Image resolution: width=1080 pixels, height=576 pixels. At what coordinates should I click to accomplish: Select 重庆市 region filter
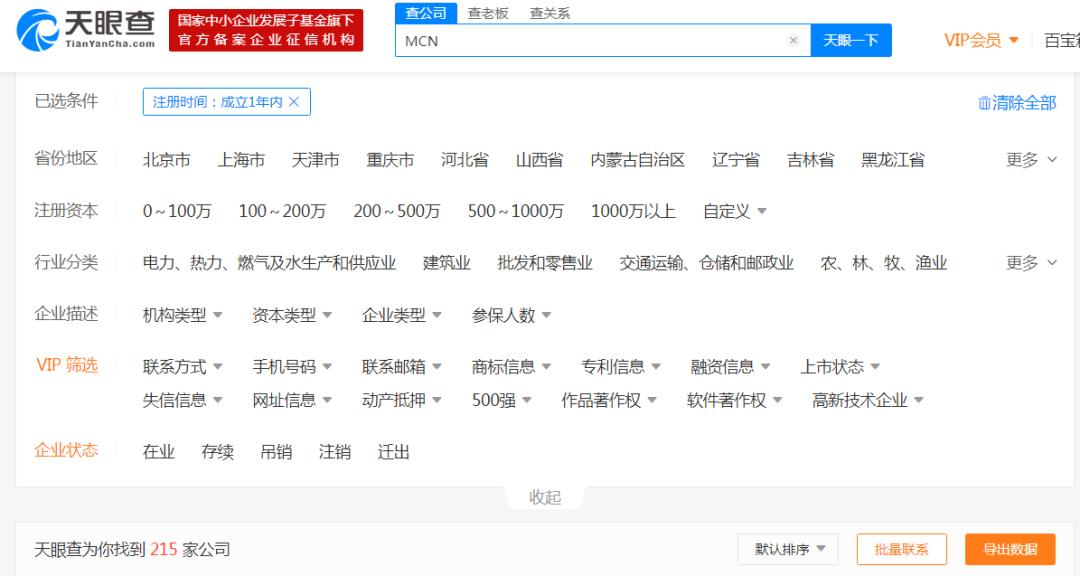tap(390, 160)
